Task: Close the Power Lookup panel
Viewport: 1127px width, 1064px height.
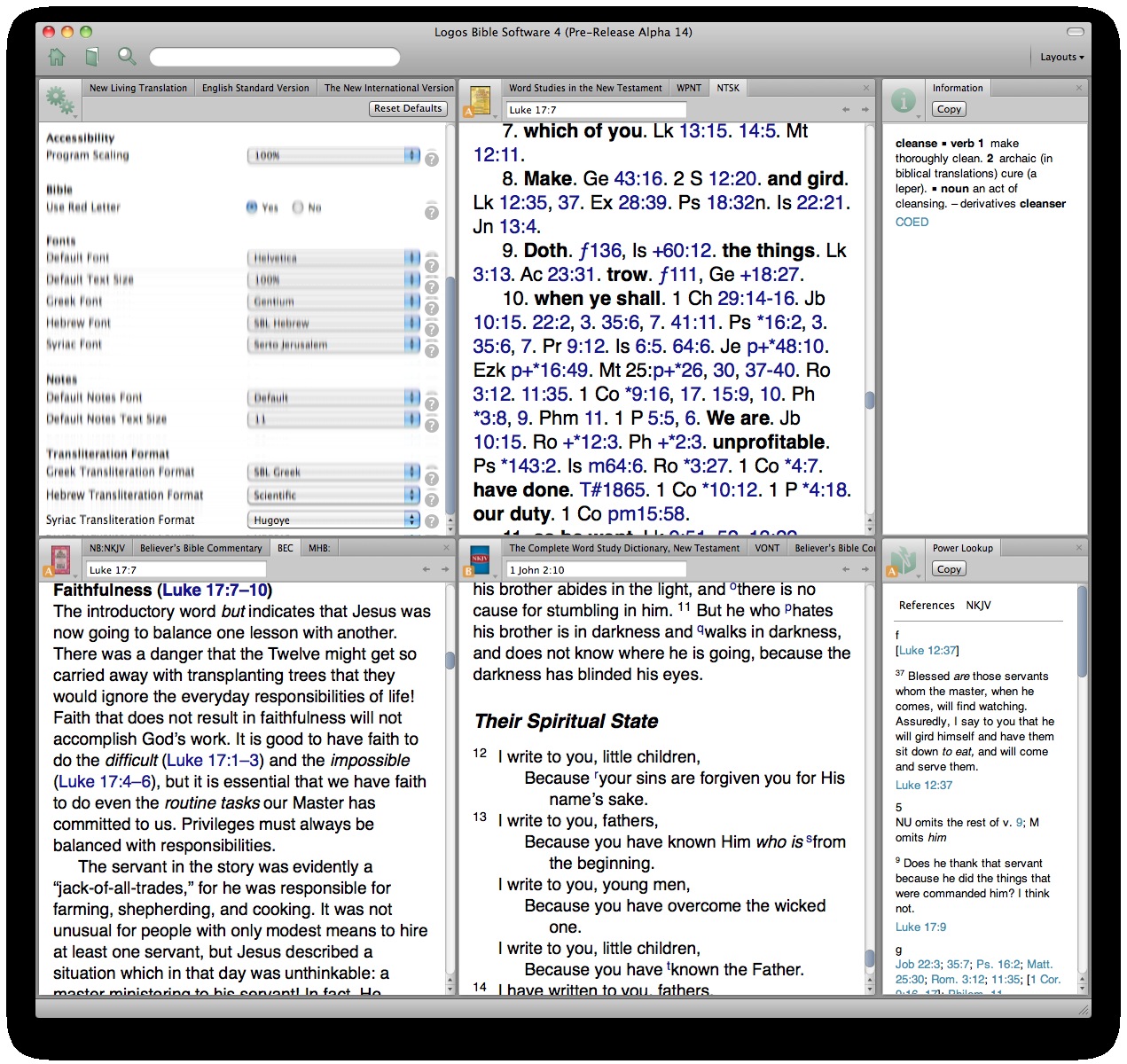Action: [x=1078, y=548]
